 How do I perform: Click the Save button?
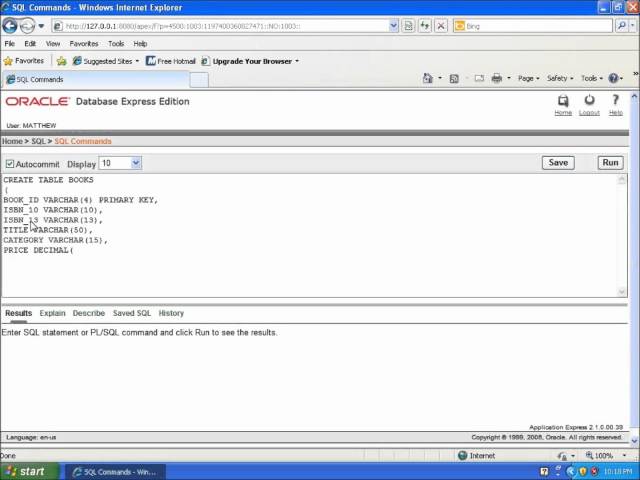[x=558, y=162]
